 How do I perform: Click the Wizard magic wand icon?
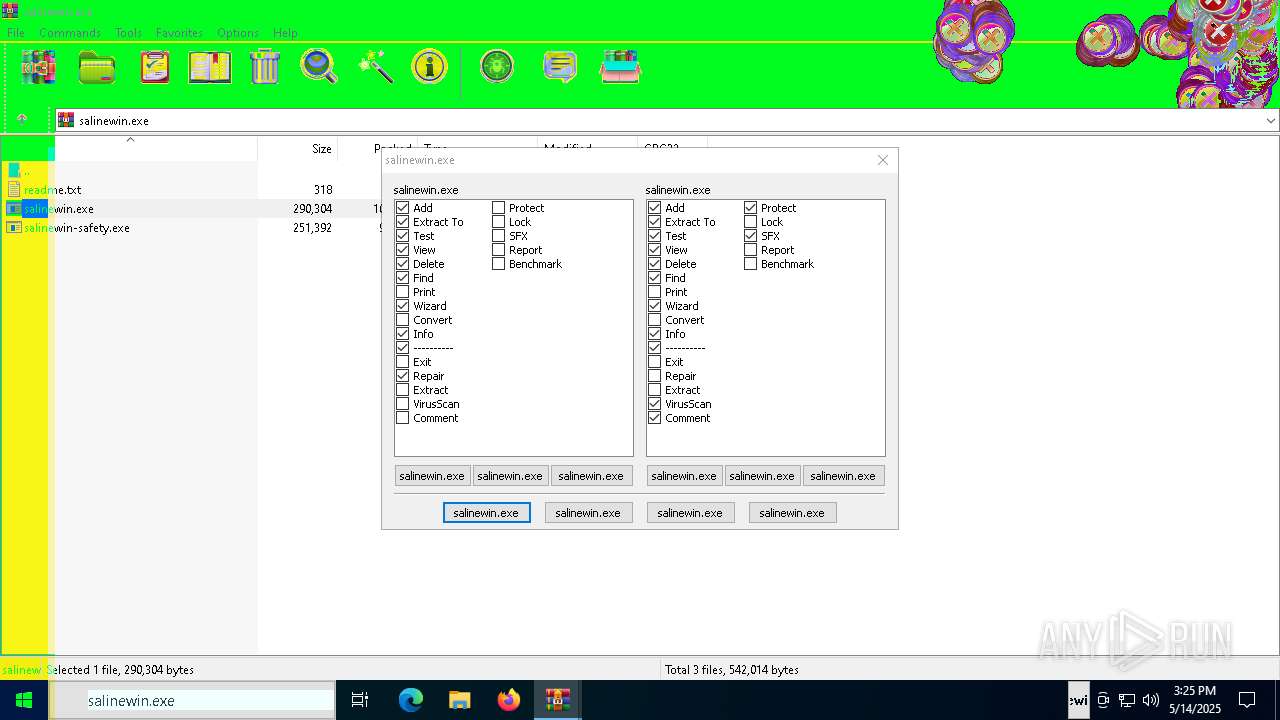376,67
